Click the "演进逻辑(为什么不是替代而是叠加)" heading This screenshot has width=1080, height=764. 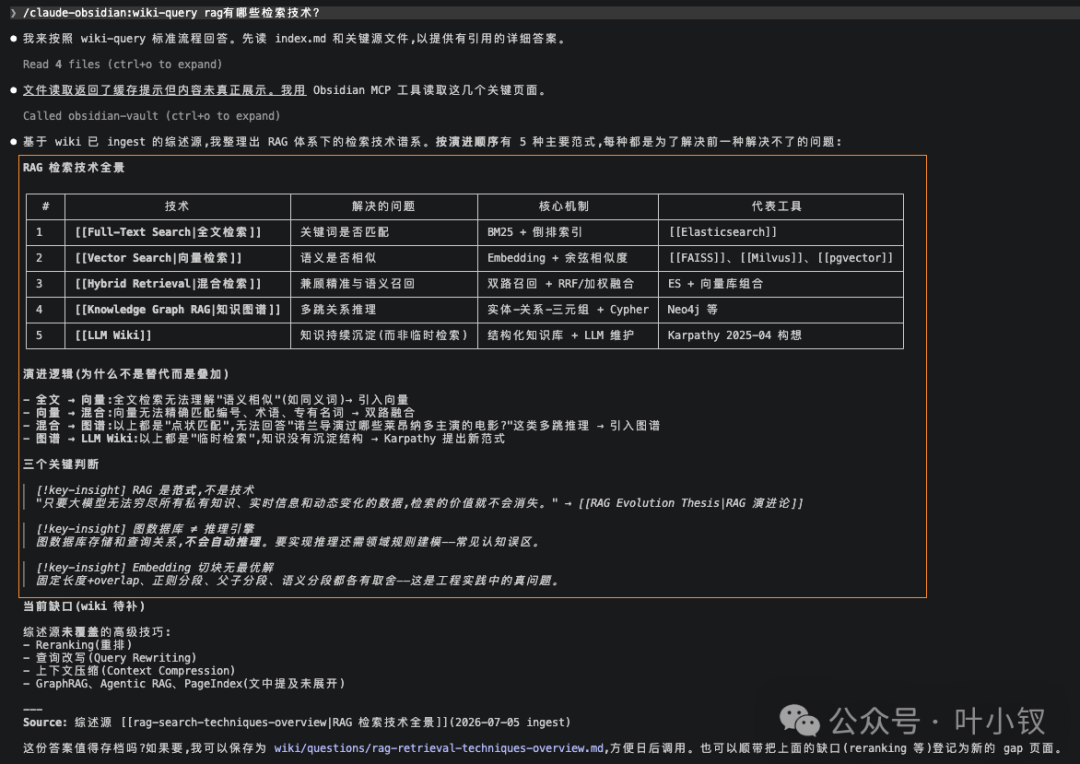coord(125,374)
